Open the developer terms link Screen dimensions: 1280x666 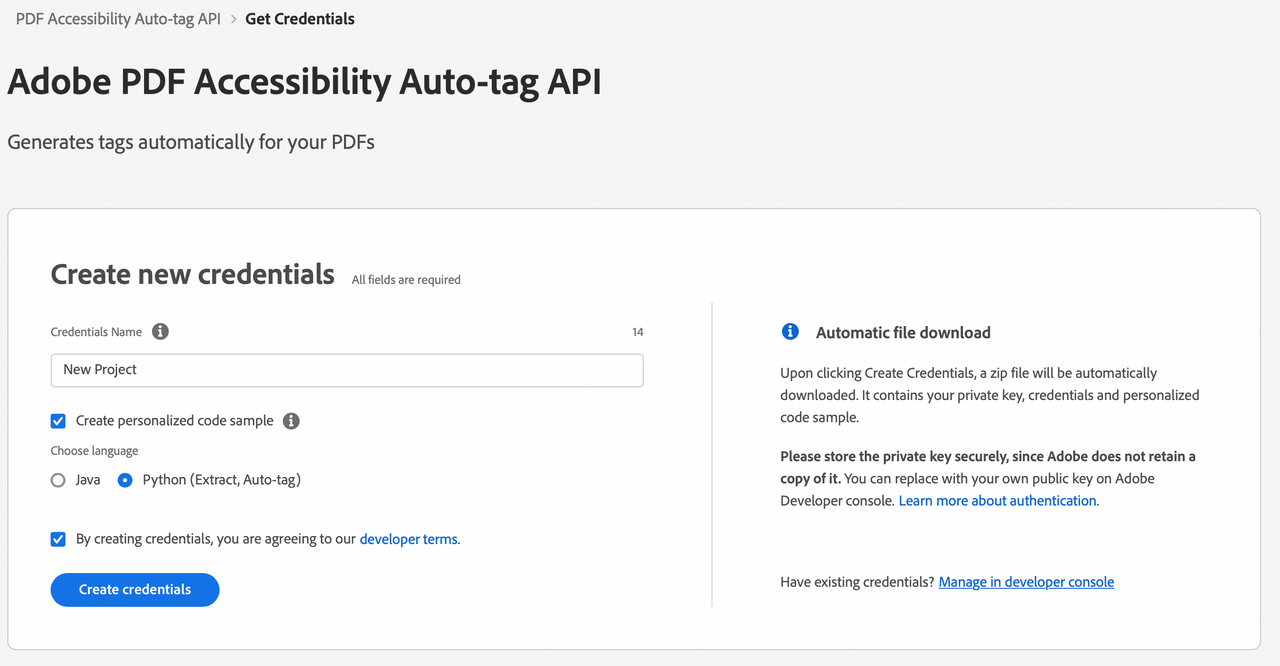tap(410, 539)
